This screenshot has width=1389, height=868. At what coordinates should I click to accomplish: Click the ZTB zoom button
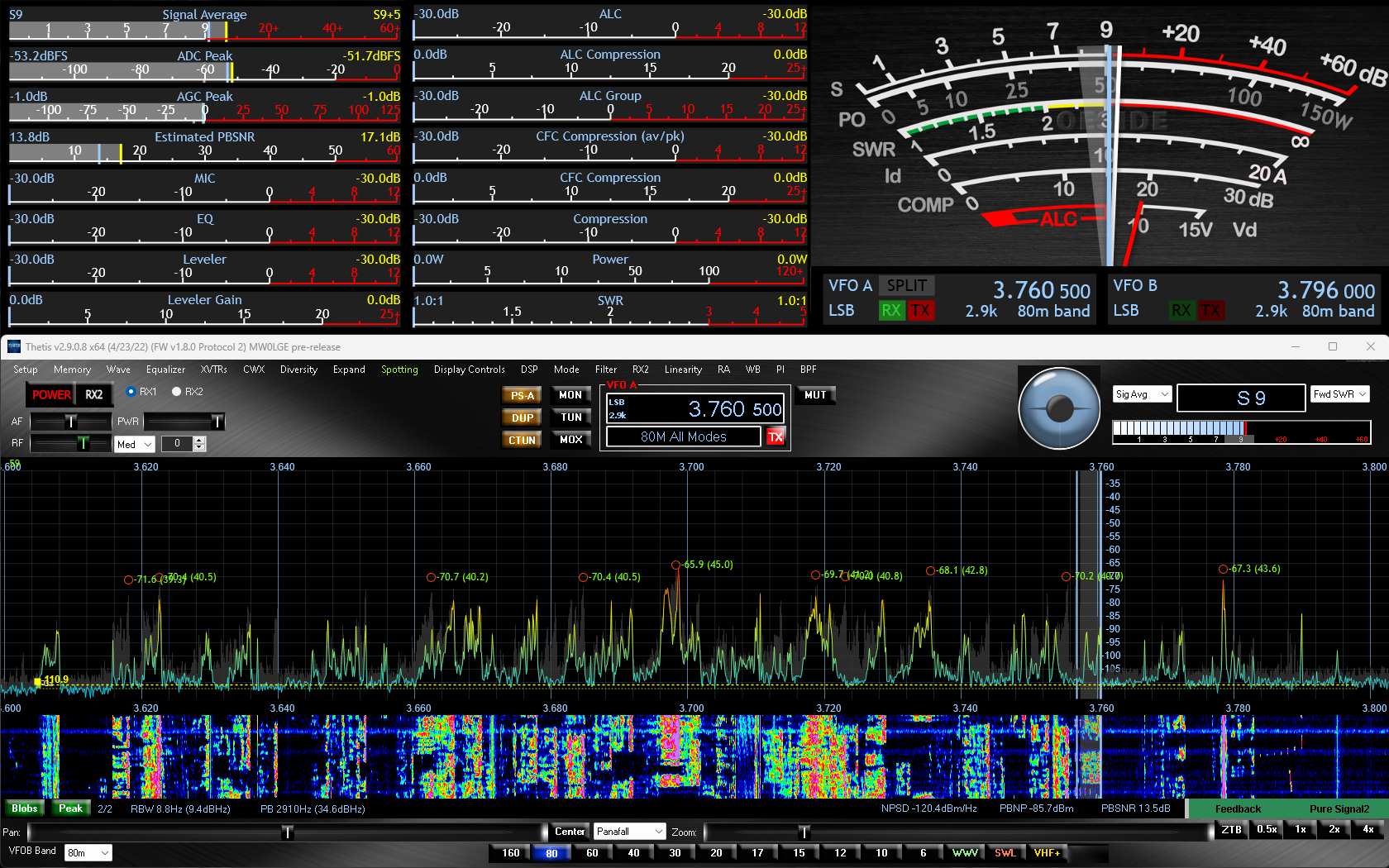click(1232, 830)
